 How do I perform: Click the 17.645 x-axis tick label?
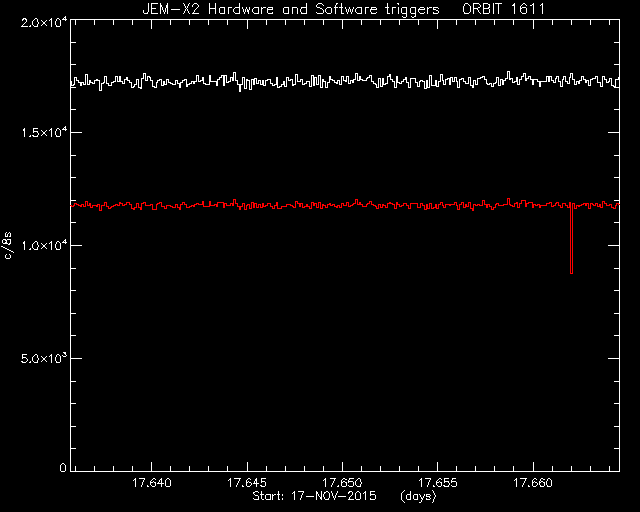click(x=247, y=483)
